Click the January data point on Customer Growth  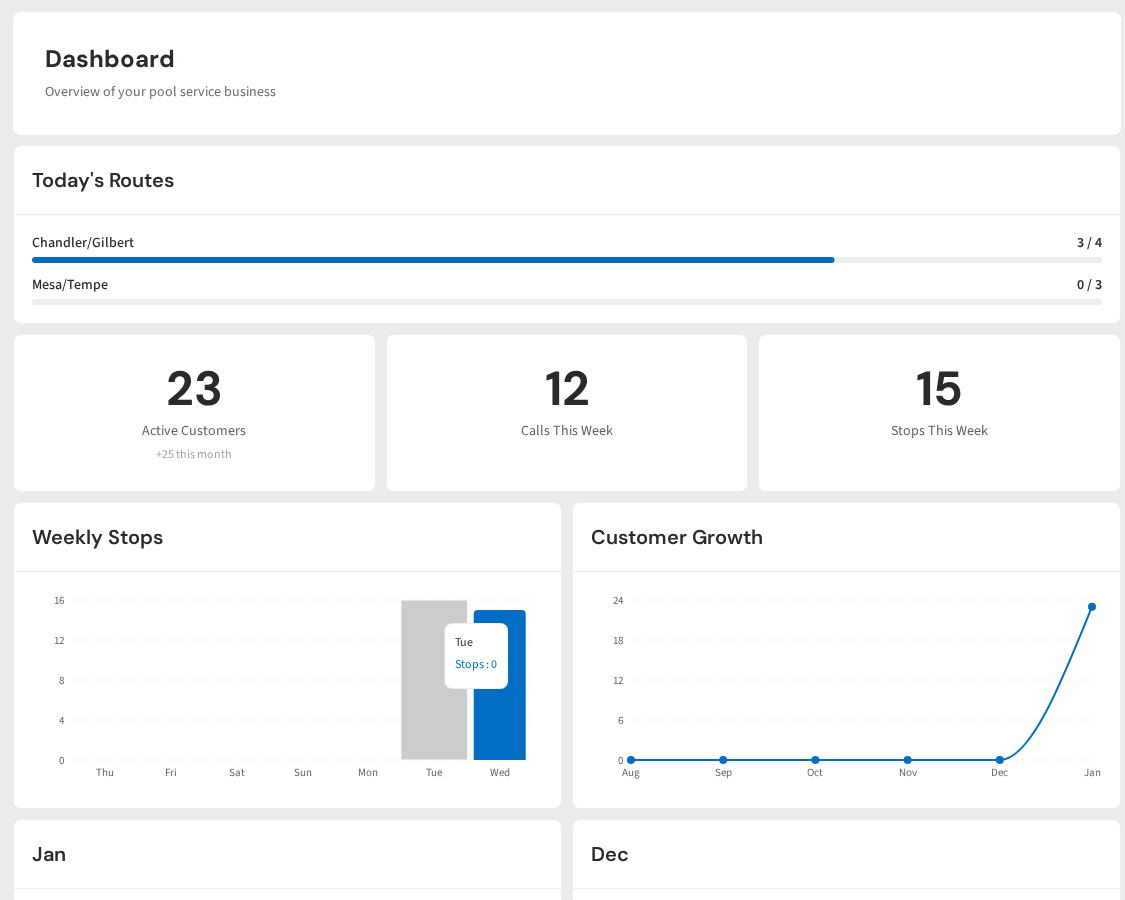coord(1091,606)
